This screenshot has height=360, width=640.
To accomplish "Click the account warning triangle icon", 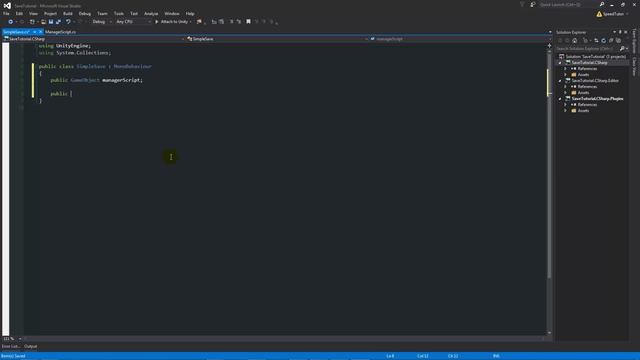I will (x=599, y=14).
